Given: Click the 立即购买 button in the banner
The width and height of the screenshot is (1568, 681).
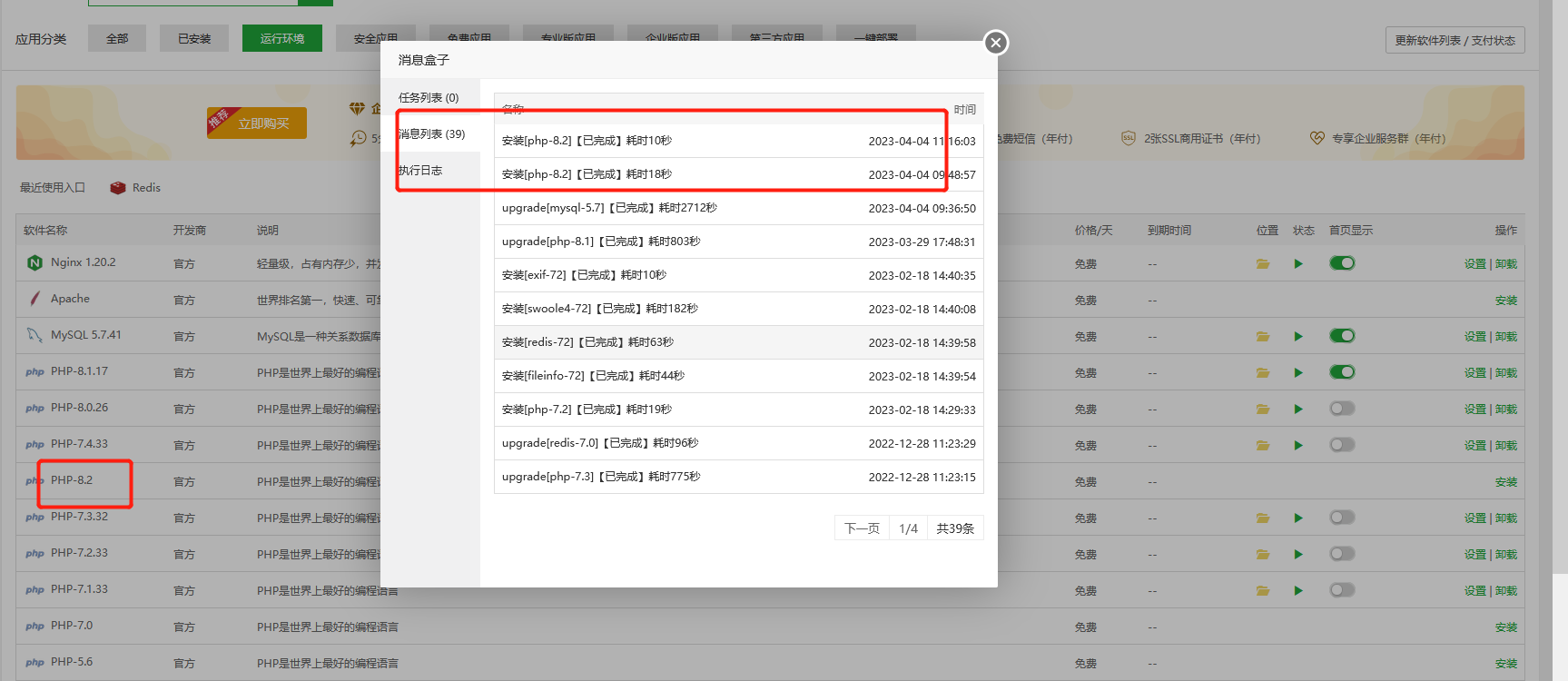Looking at the screenshot, I should pos(257,123).
